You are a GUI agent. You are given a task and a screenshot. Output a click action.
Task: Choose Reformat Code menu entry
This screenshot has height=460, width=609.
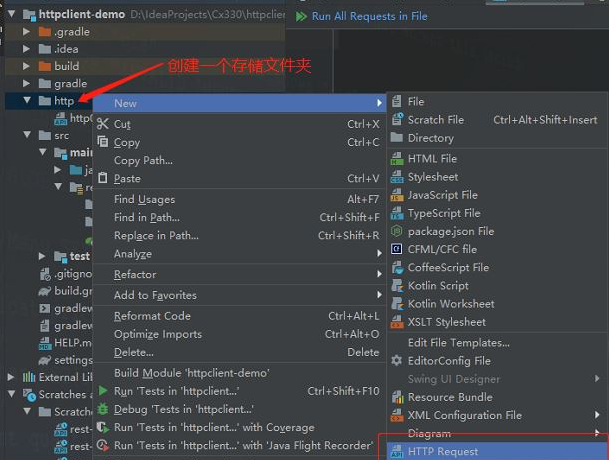pos(152,316)
